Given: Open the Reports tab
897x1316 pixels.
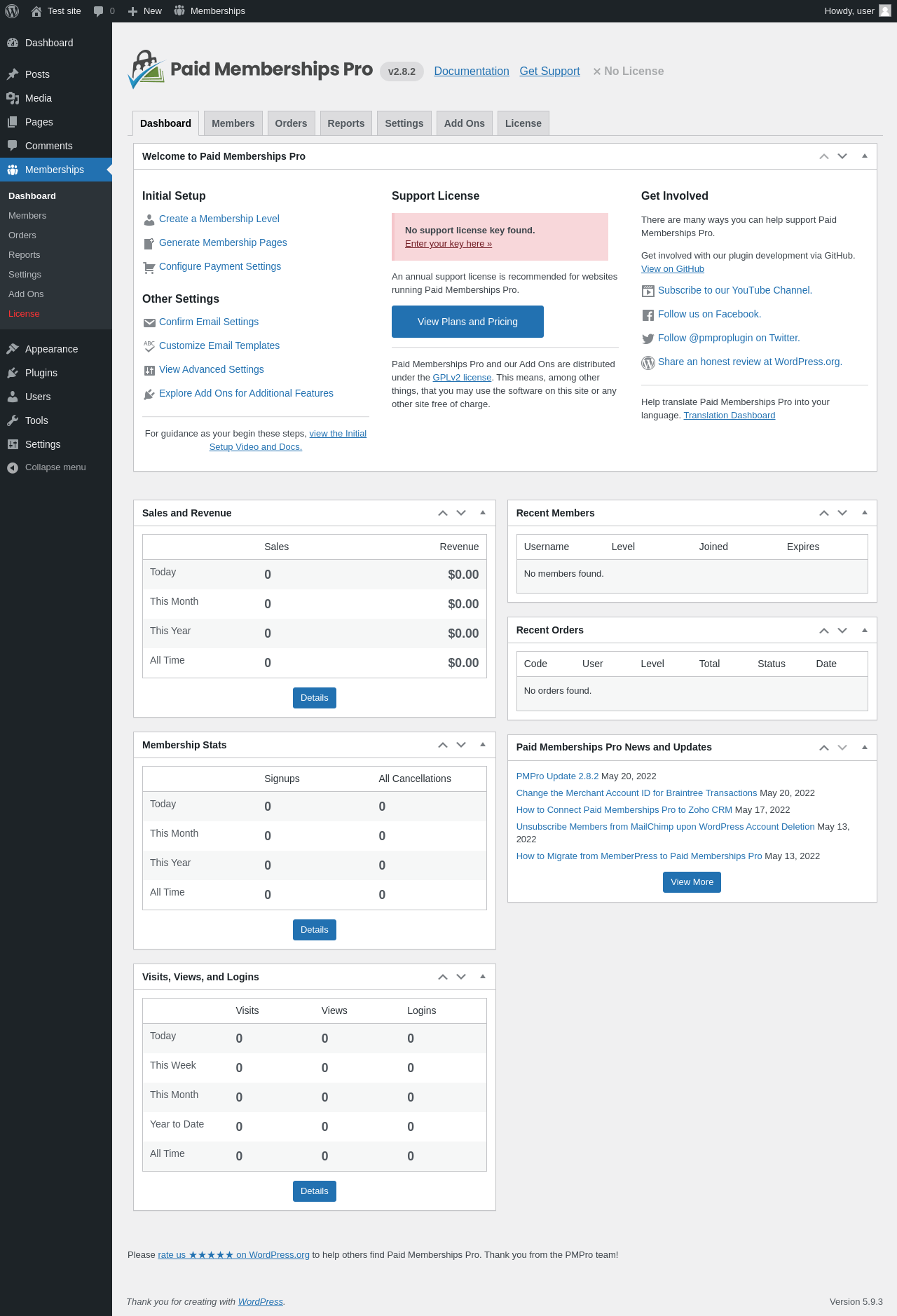Looking at the screenshot, I should pyautogui.click(x=346, y=123).
